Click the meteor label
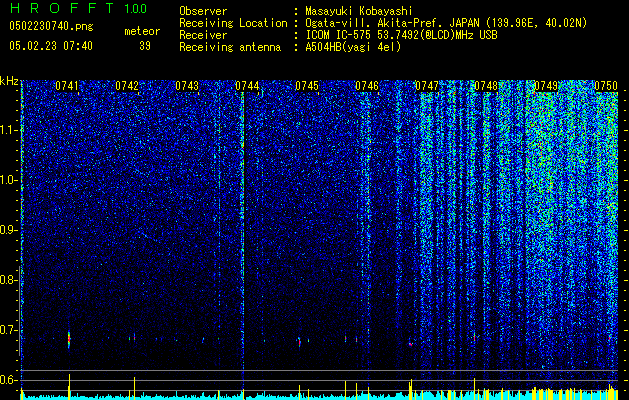Image resolution: width=629 pixels, height=400 pixels. pos(142,31)
